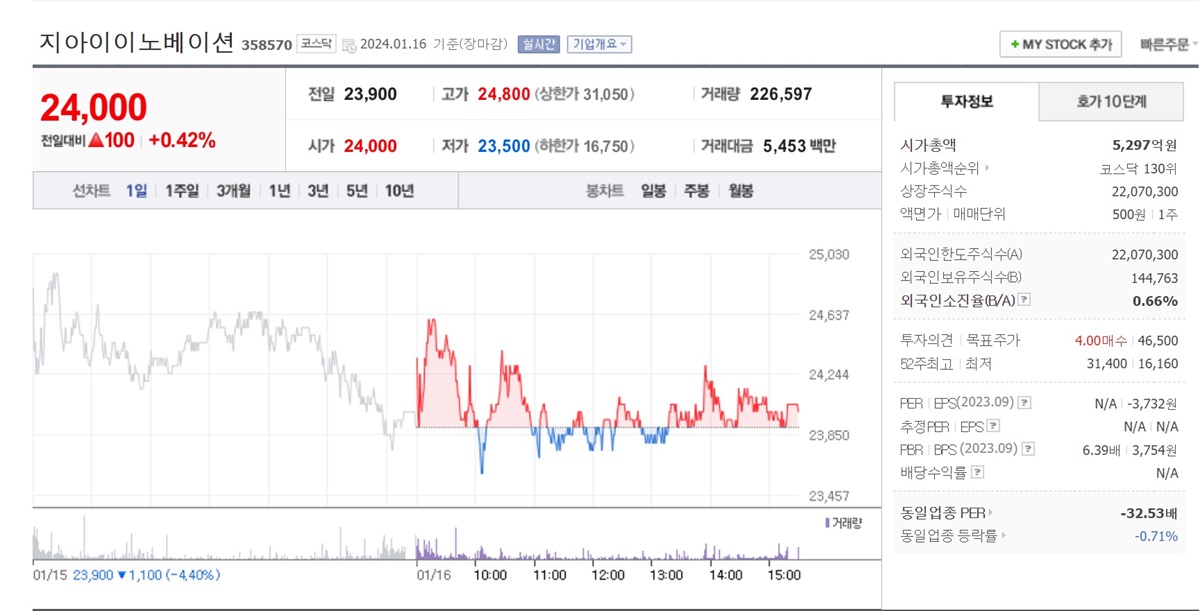
Task: Click stock code 358570
Action: 266,45
